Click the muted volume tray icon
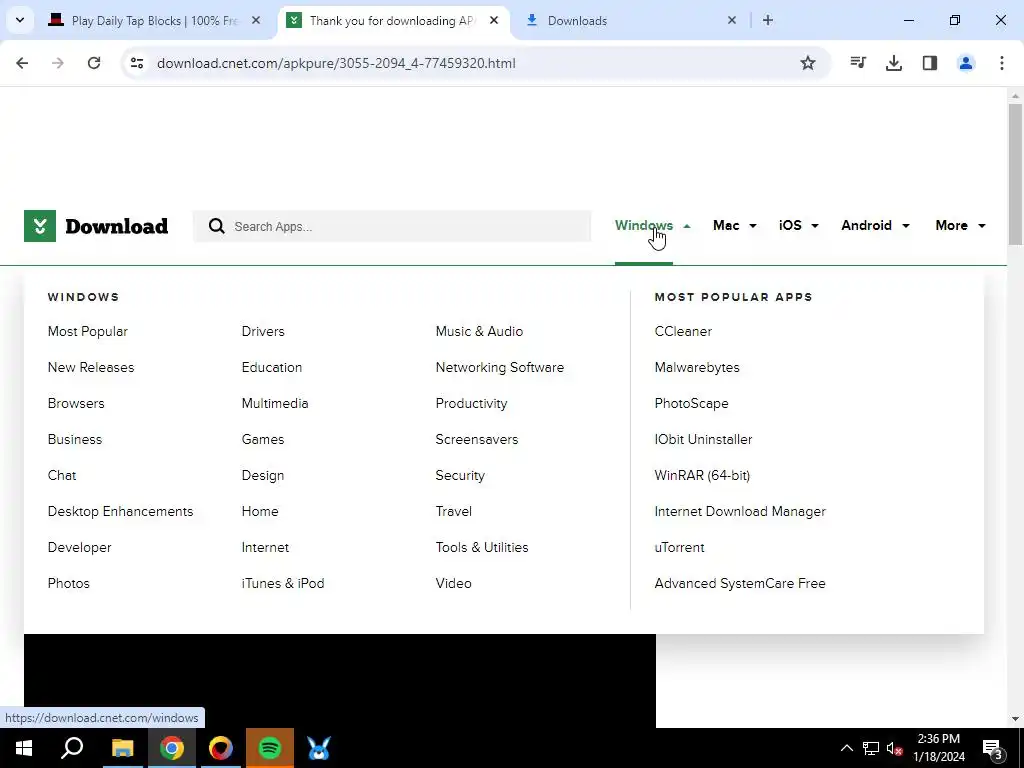Image resolution: width=1024 pixels, height=768 pixels. (x=895, y=748)
